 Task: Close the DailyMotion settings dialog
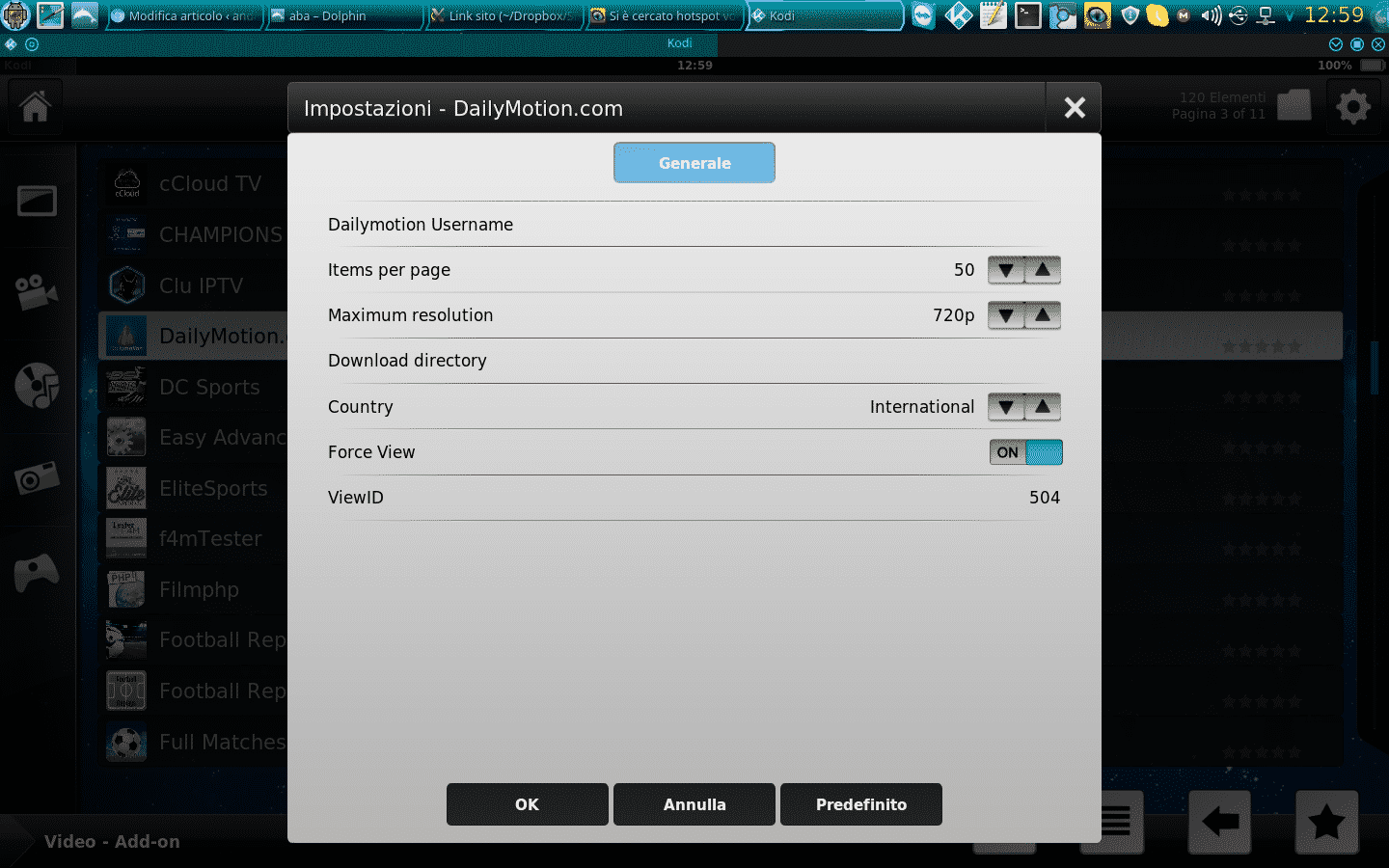(1075, 108)
